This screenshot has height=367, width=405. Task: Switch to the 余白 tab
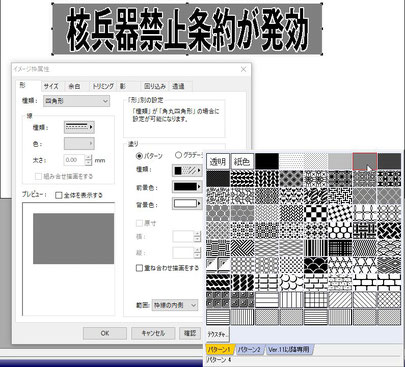[74, 86]
